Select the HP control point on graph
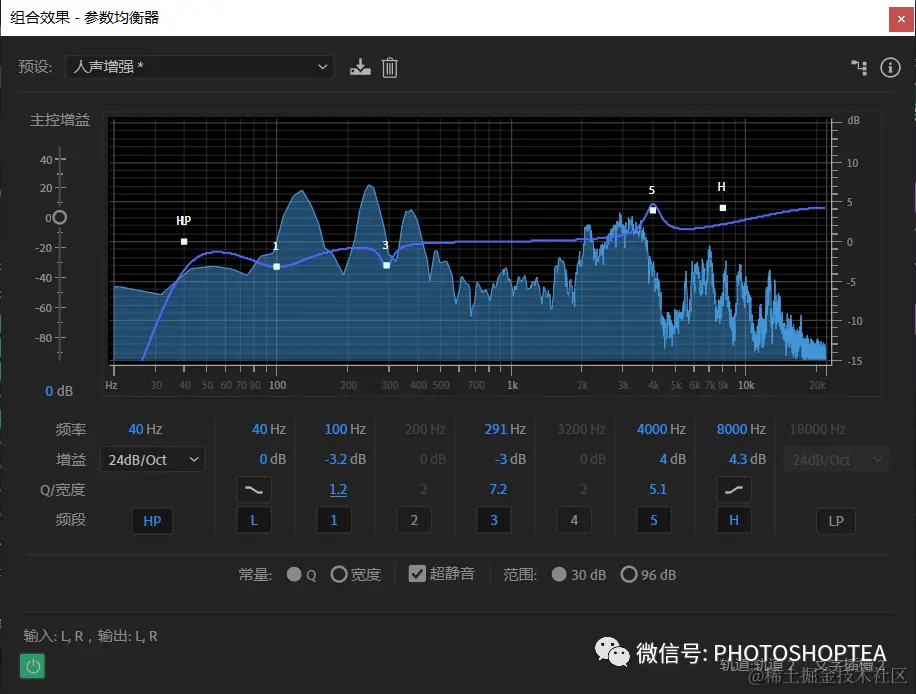The width and height of the screenshot is (916, 694). coord(184,241)
